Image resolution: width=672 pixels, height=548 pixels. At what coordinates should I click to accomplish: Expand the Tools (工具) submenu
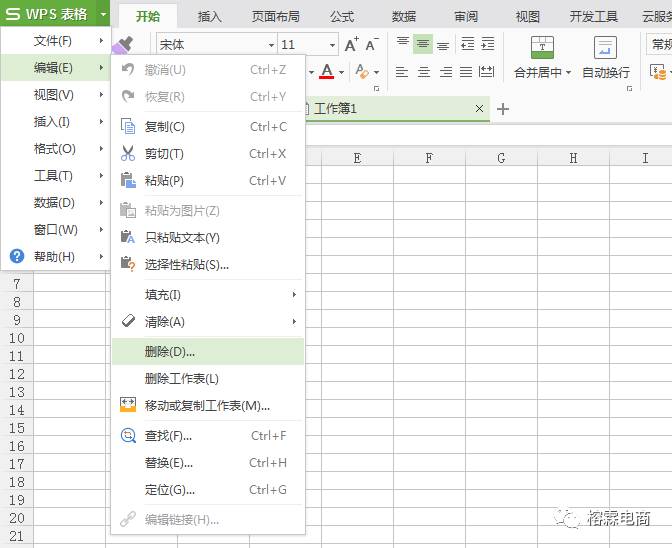(56, 175)
